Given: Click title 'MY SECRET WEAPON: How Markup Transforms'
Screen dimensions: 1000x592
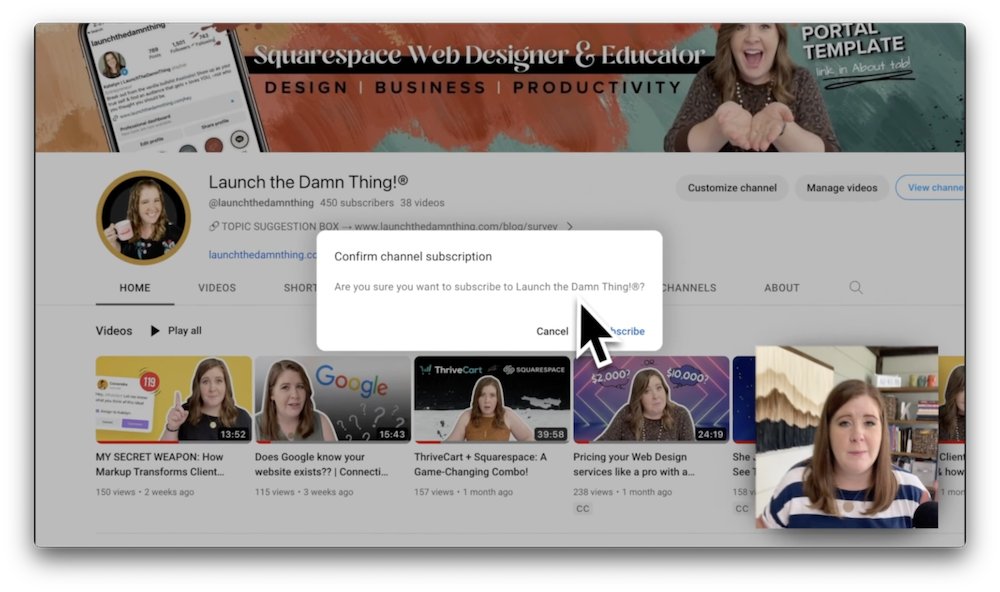Looking at the screenshot, I should (160, 464).
